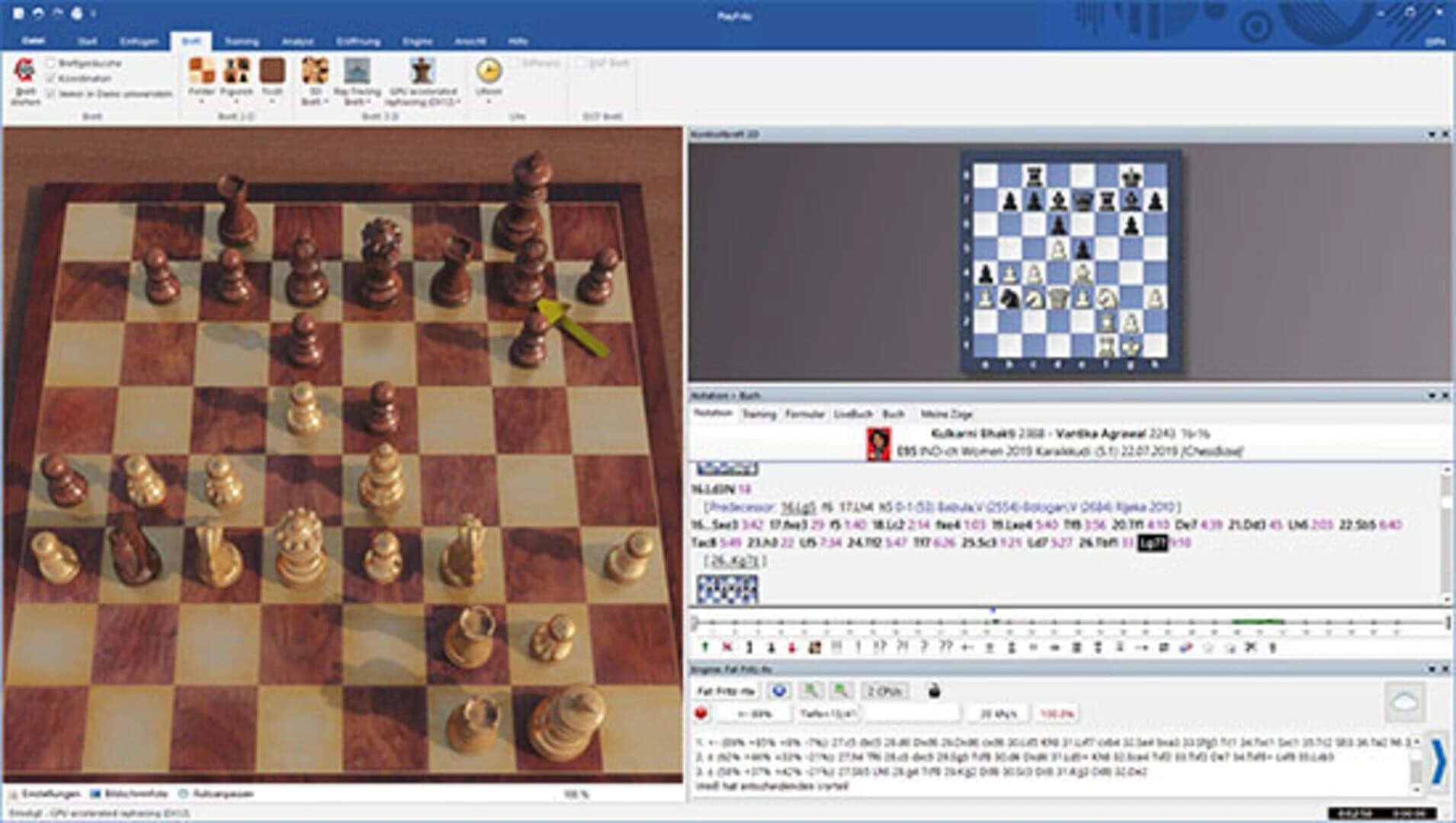Open the Eröffnung ribbon tab

pos(358,42)
